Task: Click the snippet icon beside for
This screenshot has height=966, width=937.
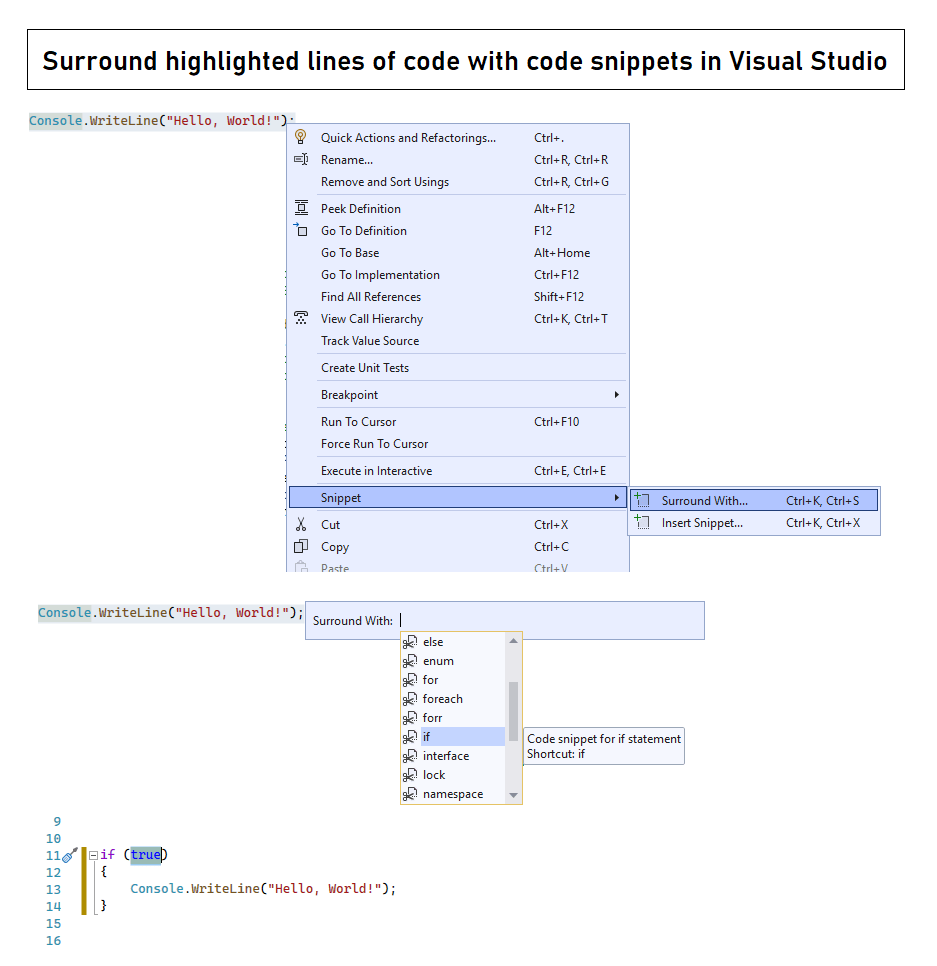Action: 410,680
